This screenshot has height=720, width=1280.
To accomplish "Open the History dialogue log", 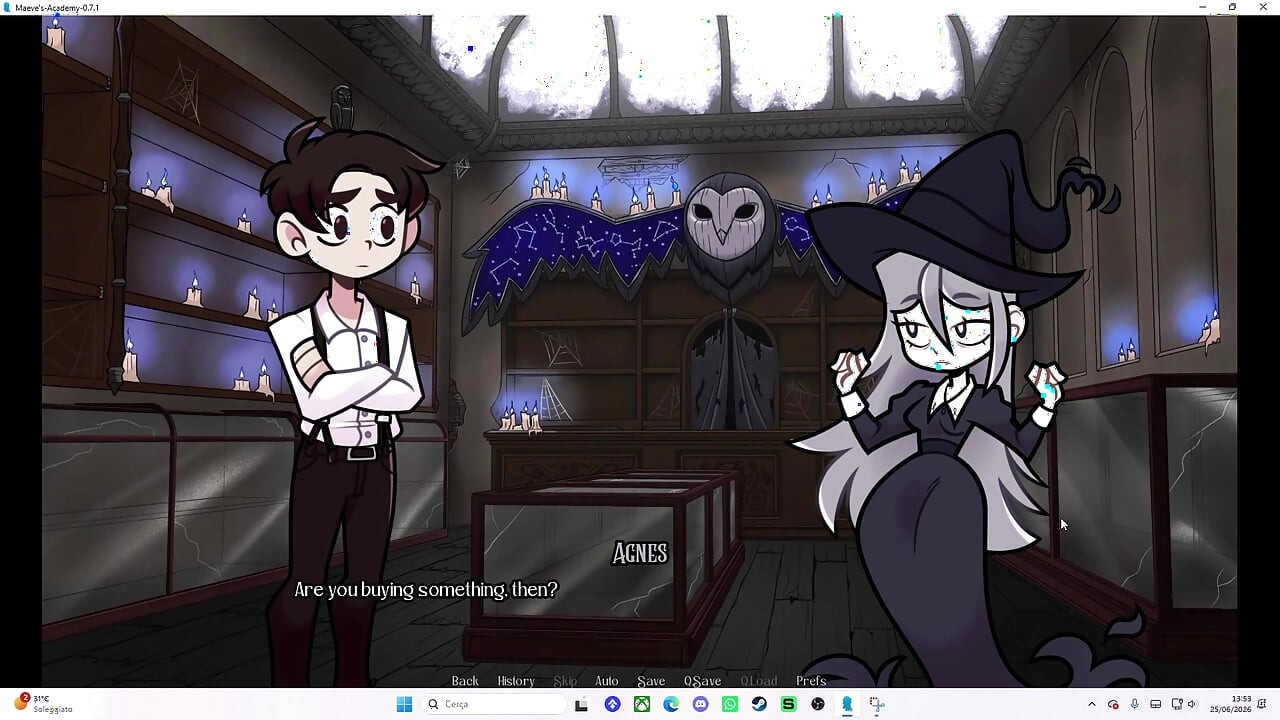I will (516, 681).
